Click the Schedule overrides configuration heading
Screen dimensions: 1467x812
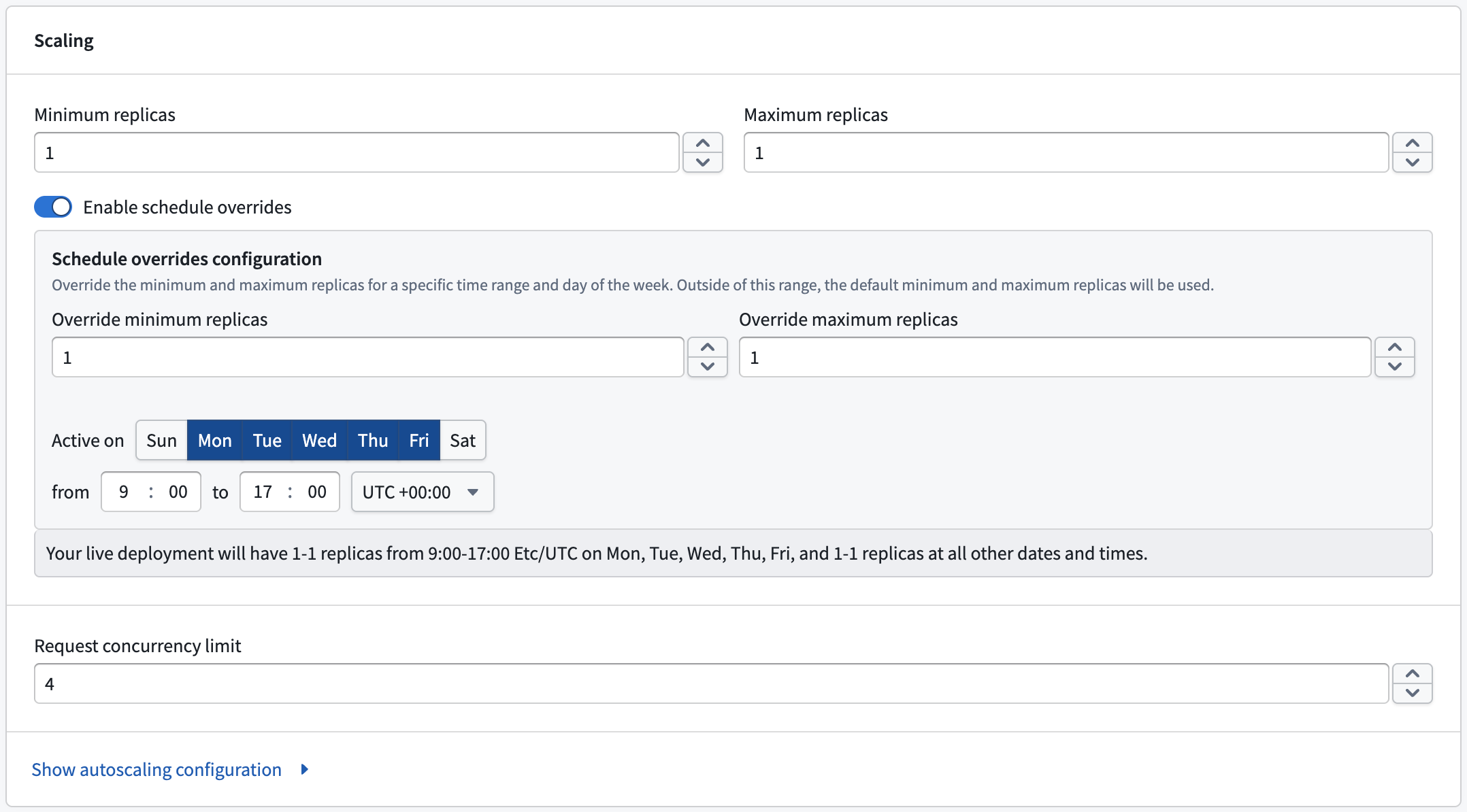(187, 259)
